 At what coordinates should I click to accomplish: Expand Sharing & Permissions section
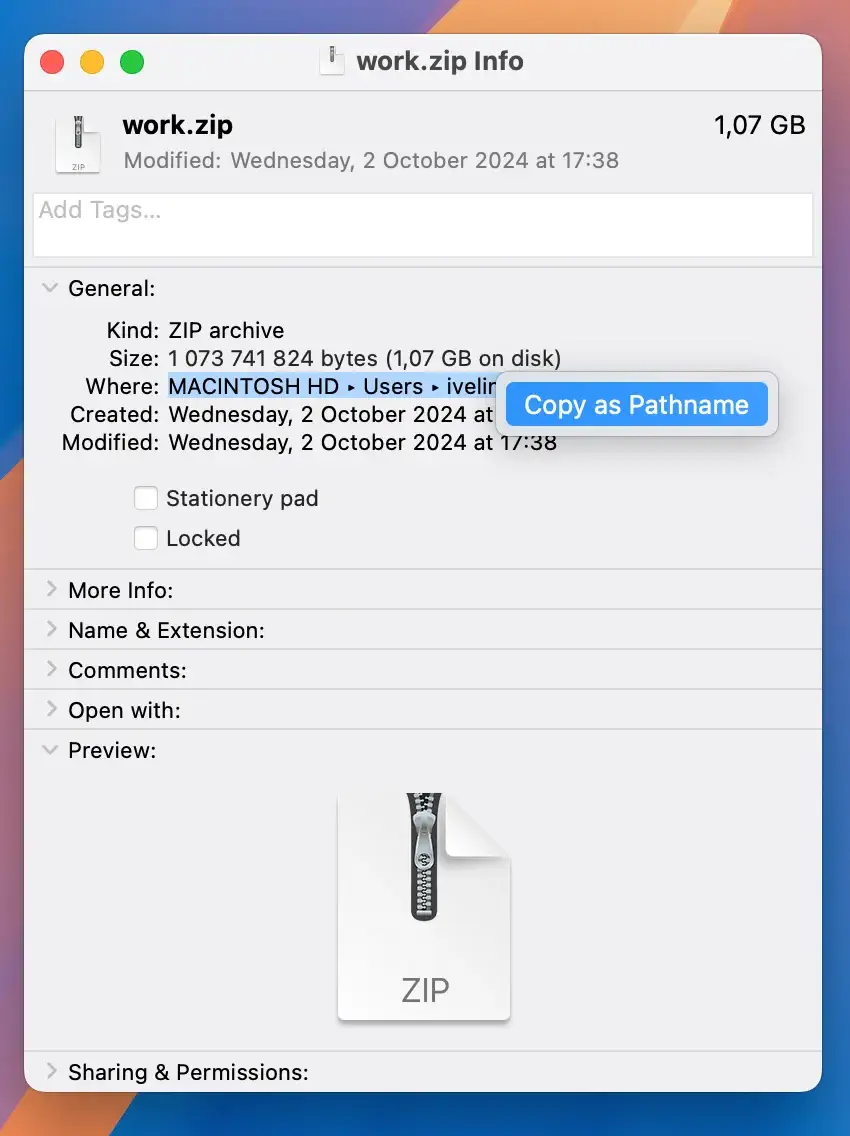(x=51, y=1071)
